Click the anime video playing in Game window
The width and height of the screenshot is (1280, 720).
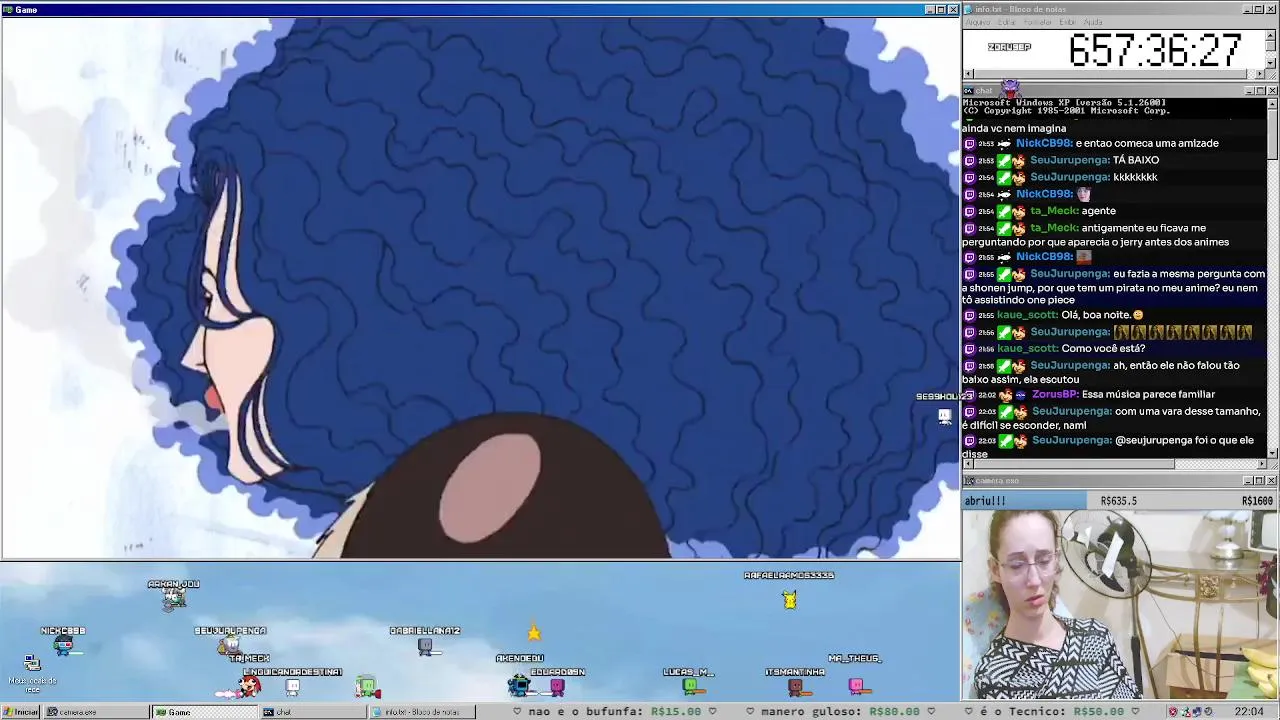[480, 288]
